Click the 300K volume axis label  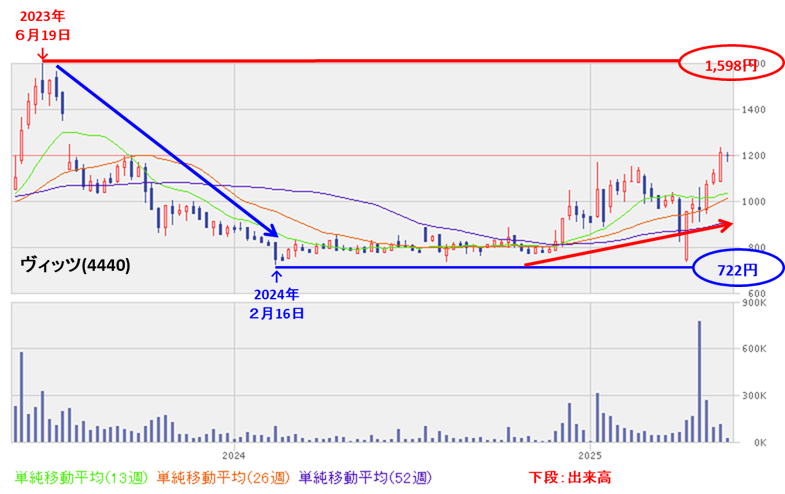click(754, 396)
